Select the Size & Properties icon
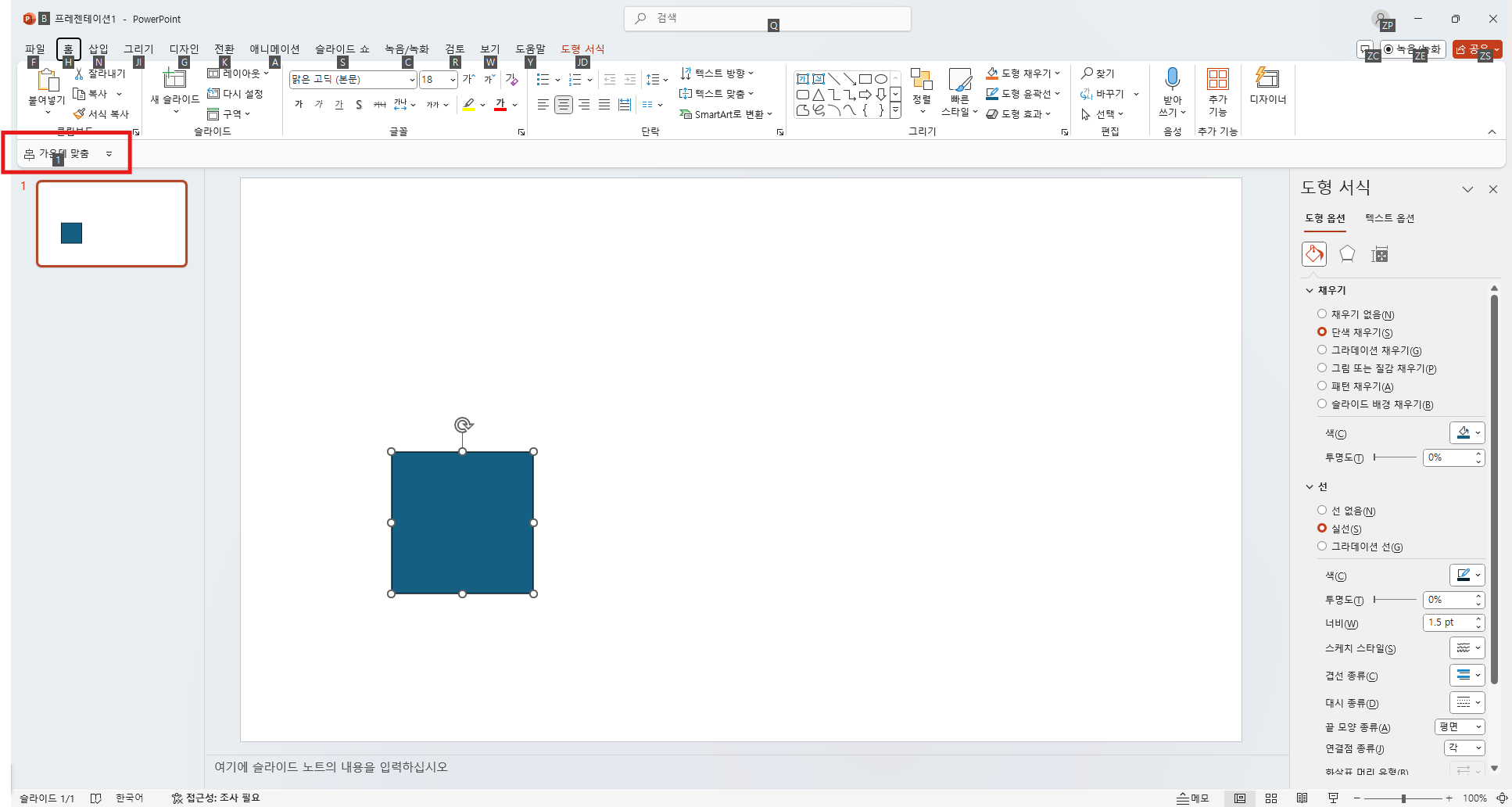 click(1380, 254)
